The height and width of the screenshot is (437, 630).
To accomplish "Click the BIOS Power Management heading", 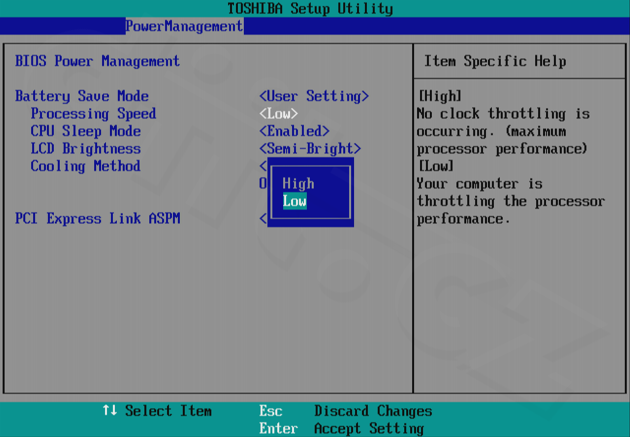I will click(x=98, y=61).
